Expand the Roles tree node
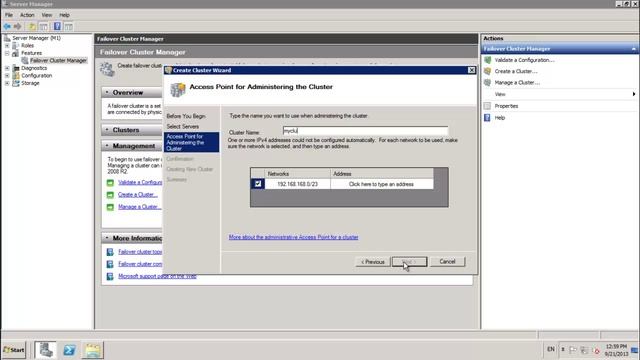The width and height of the screenshot is (640, 360). pos(7,45)
